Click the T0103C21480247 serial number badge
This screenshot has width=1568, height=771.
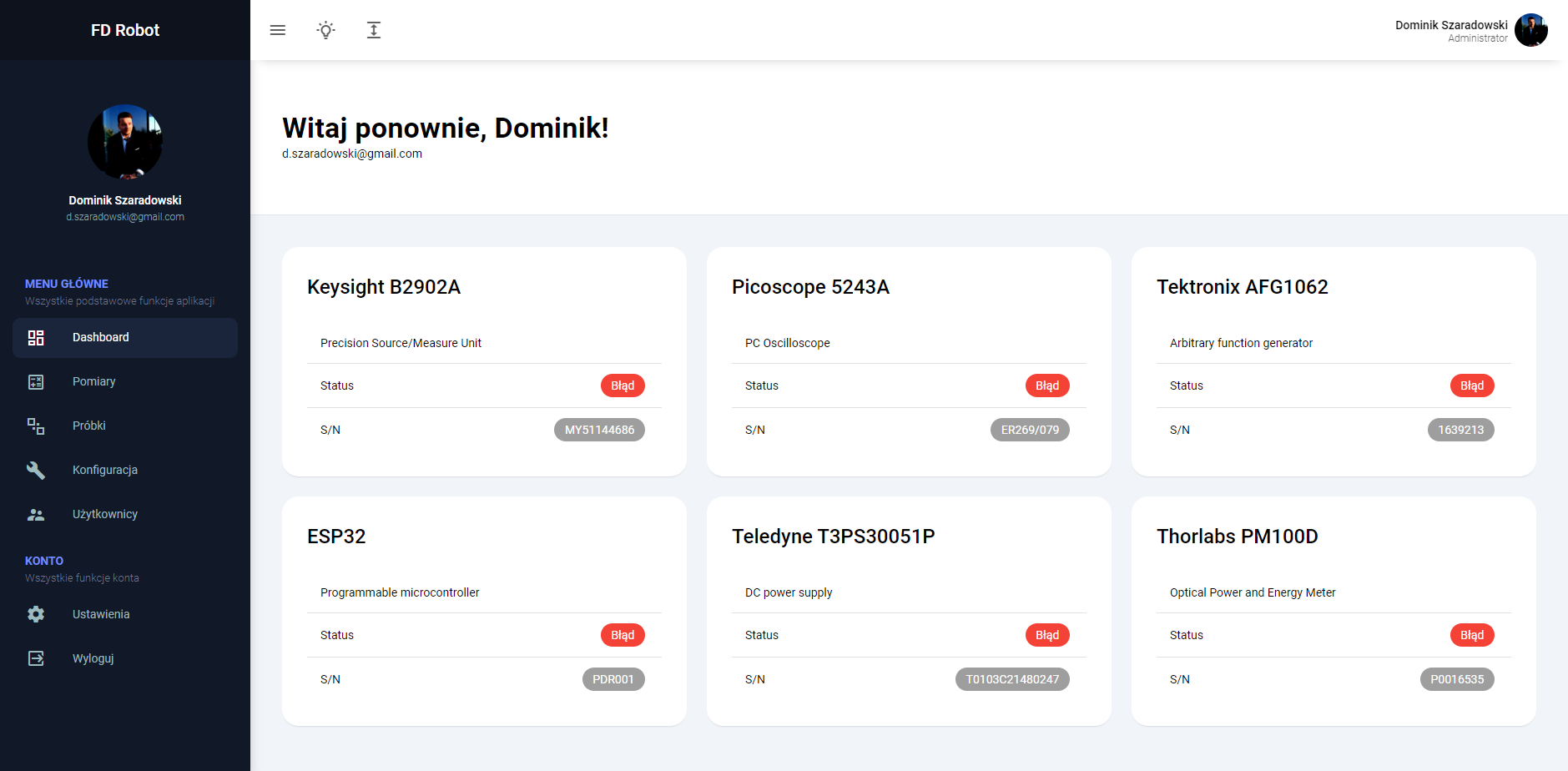pyautogui.click(x=1012, y=679)
